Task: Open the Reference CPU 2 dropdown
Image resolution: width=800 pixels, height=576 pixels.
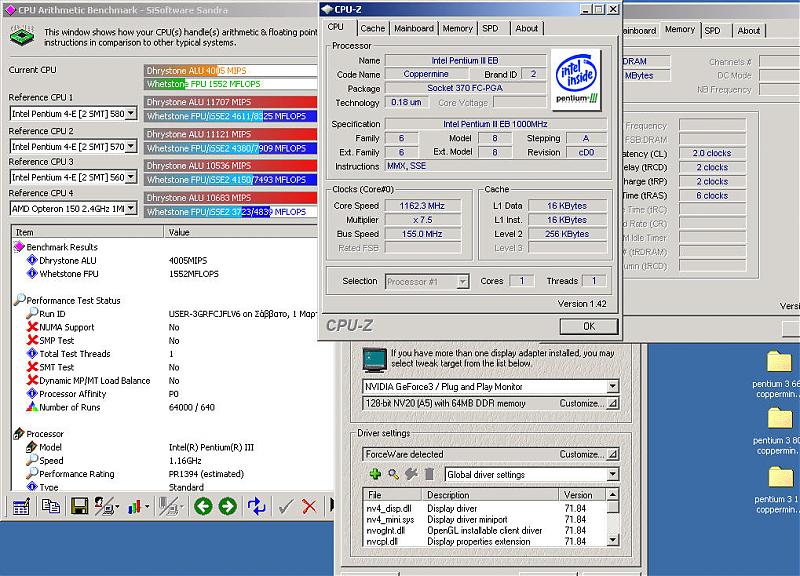Action: (x=131, y=146)
